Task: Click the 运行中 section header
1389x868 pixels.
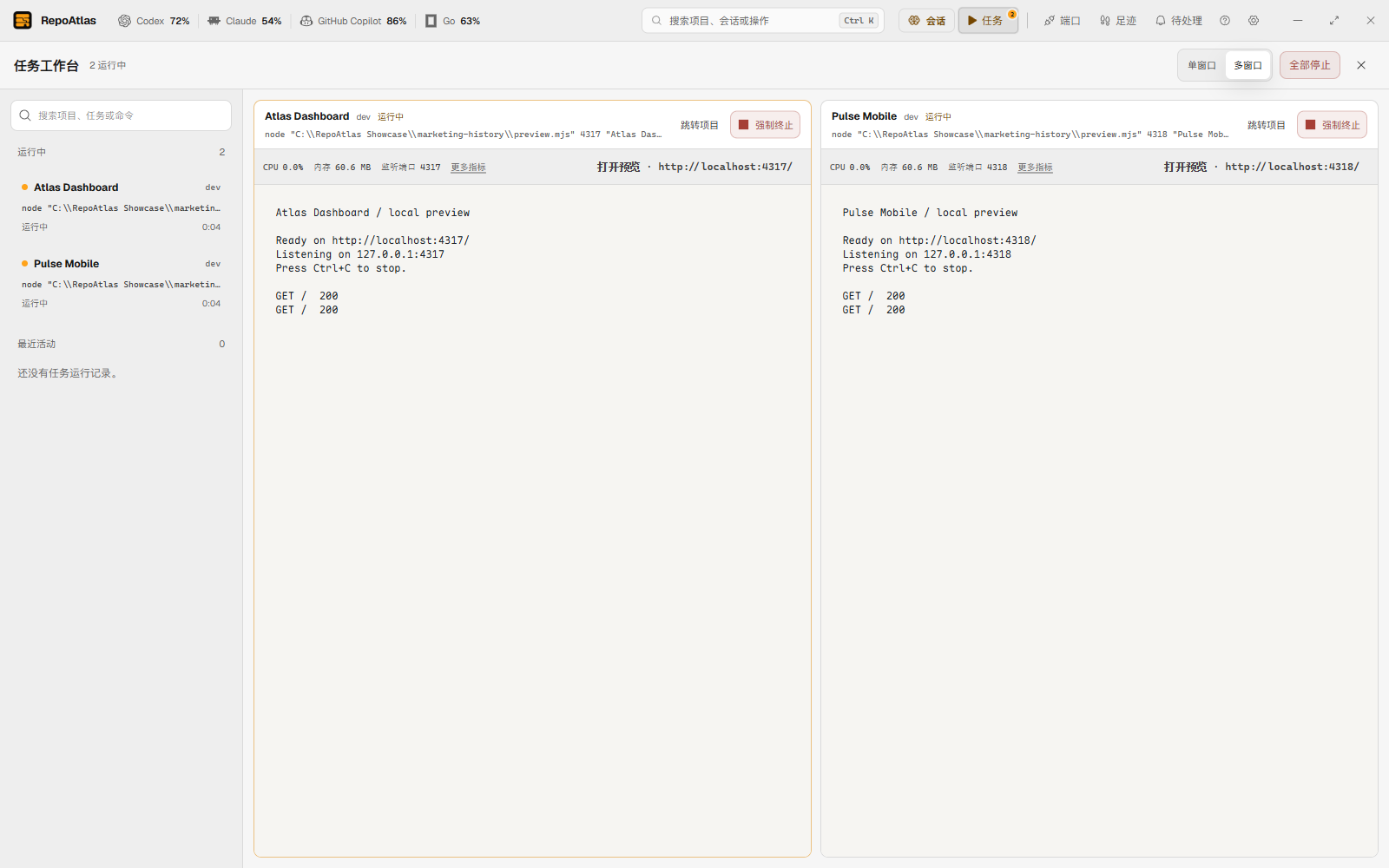Action: tap(121, 152)
